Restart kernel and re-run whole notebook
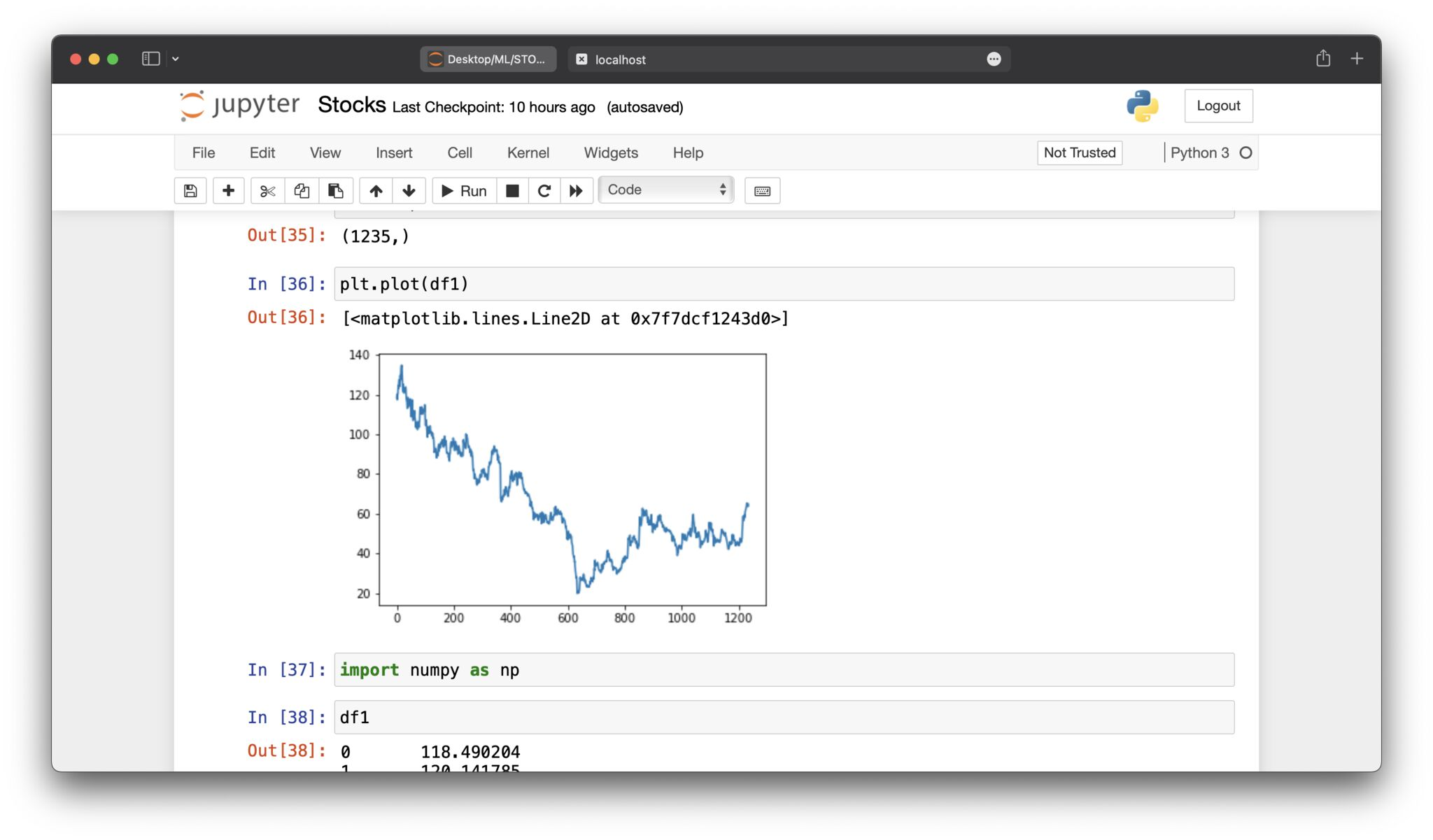Screen dimensions: 1433x840 [x=577, y=190]
